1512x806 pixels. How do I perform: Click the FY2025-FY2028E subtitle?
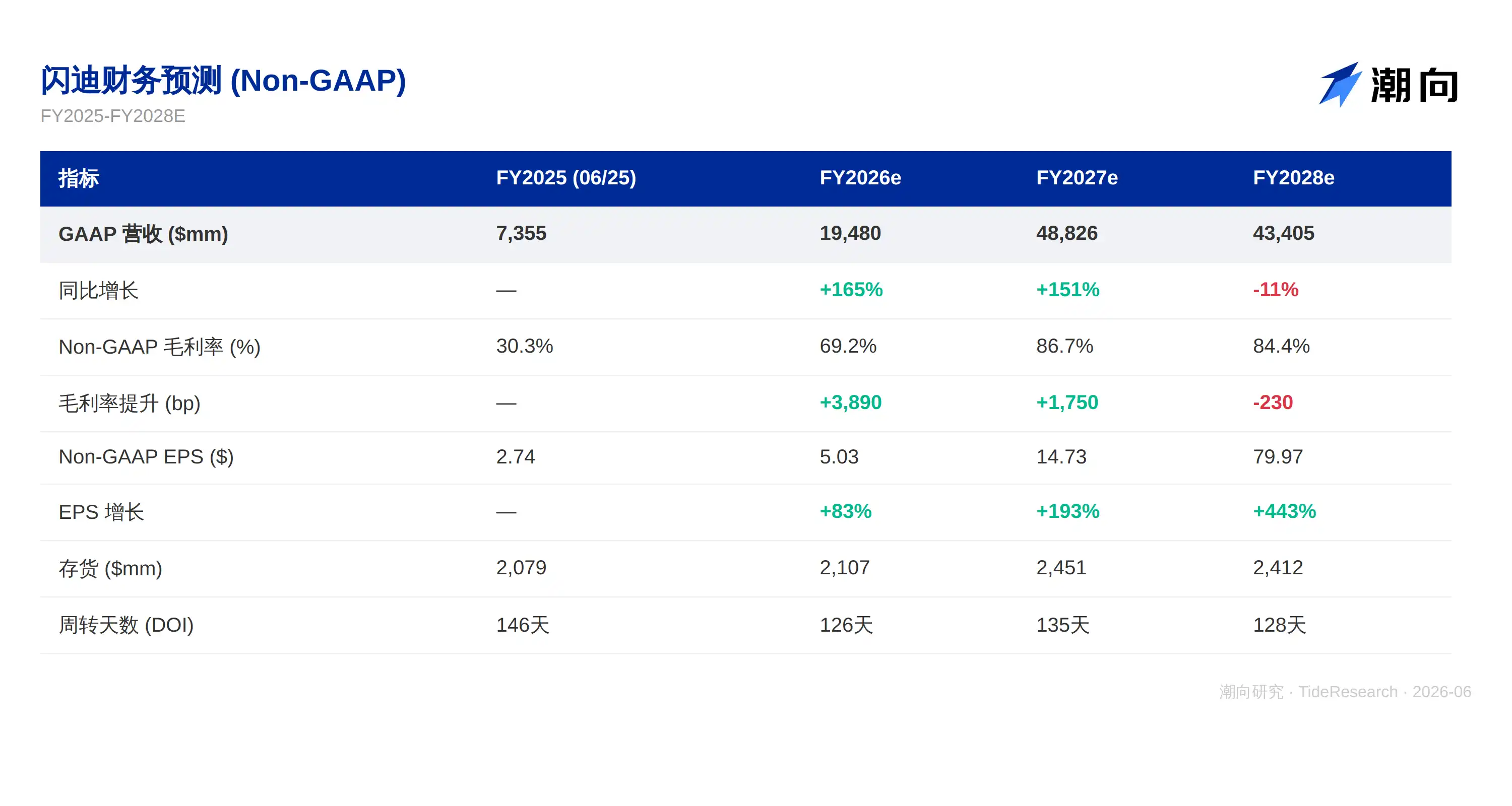tap(113, 116)
